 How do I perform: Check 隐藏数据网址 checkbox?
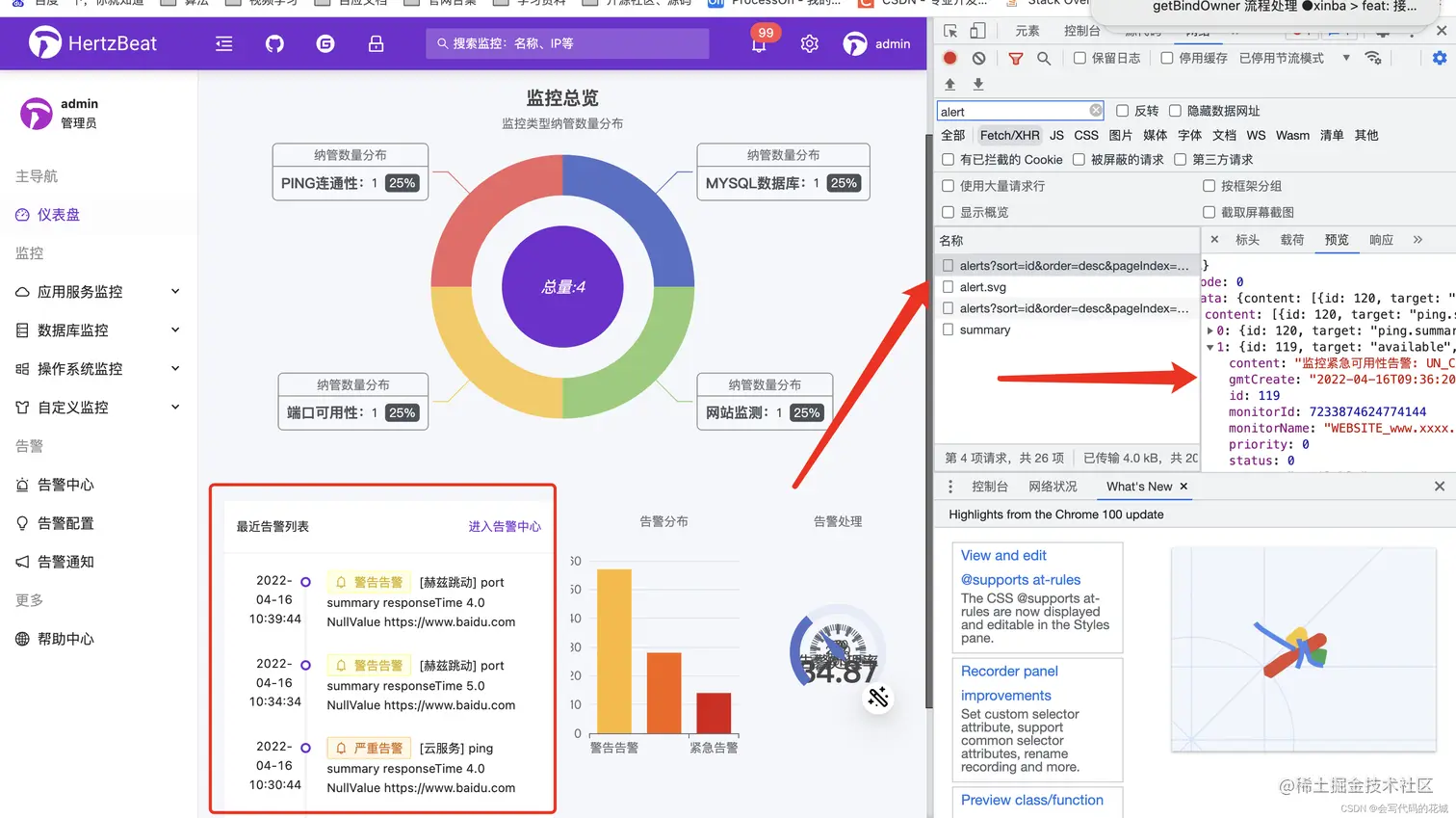(1175, 111)
